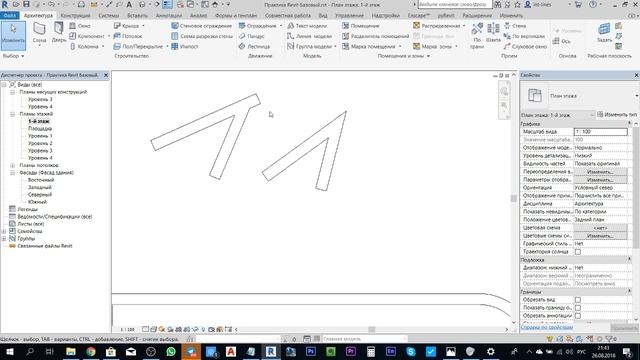The height and width of the screenshot is (360, 640).
Task: Toggle the Обрезать вид checkbox
Action: [x=578, y=300]
